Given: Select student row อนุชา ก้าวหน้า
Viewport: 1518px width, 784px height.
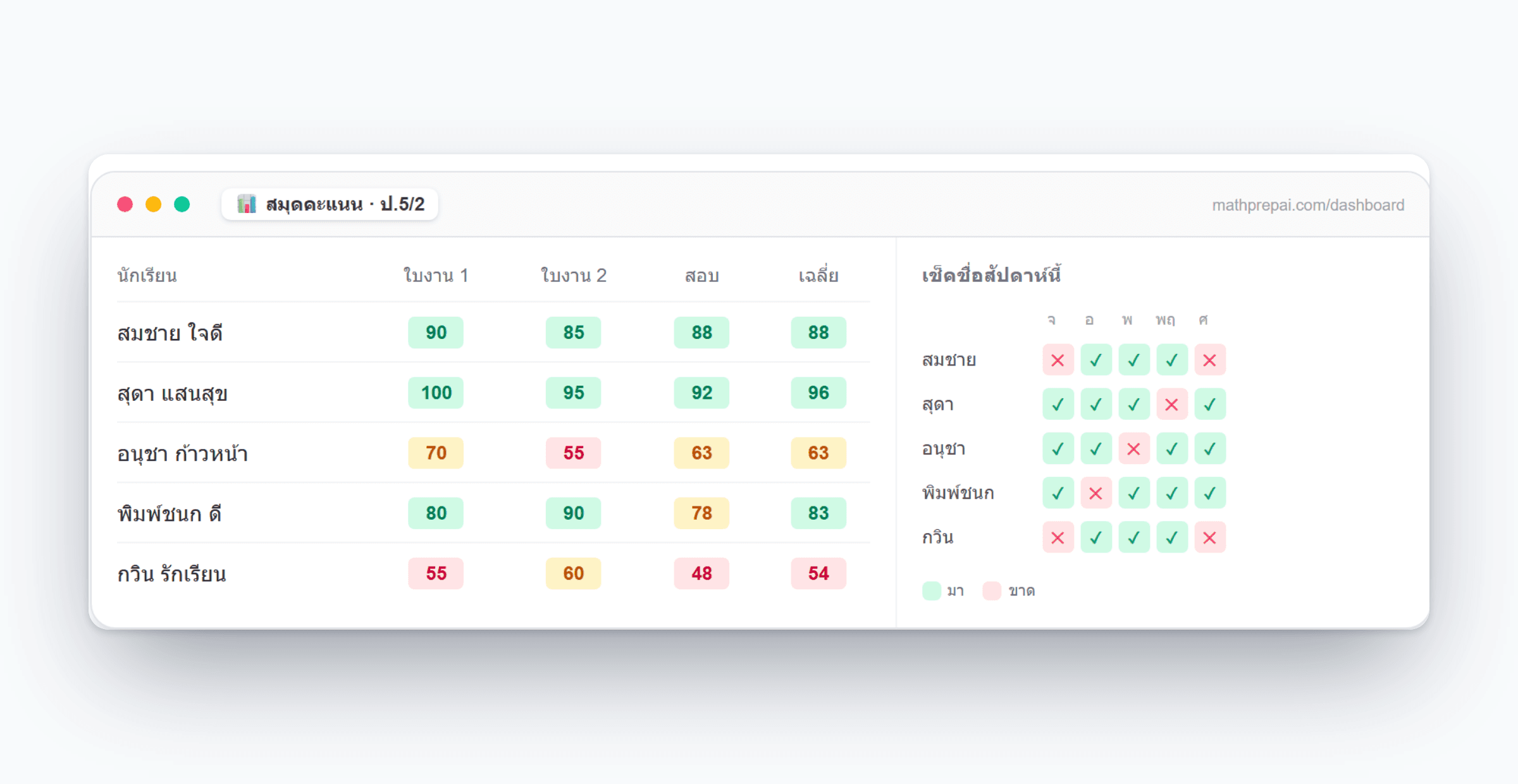Looking at the screenshot, I should coord(493,453).
